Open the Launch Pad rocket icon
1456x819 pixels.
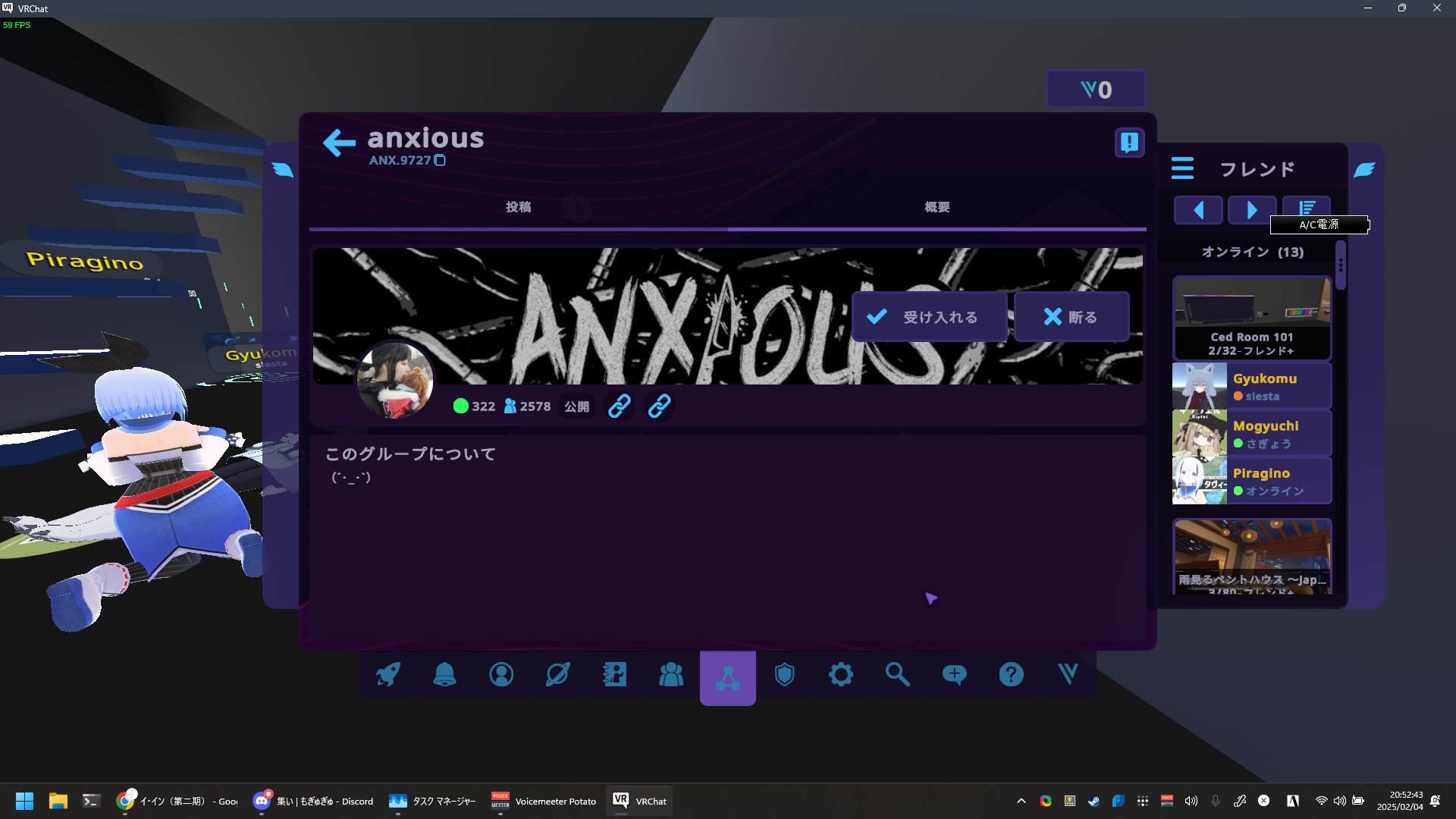(388, 674)
